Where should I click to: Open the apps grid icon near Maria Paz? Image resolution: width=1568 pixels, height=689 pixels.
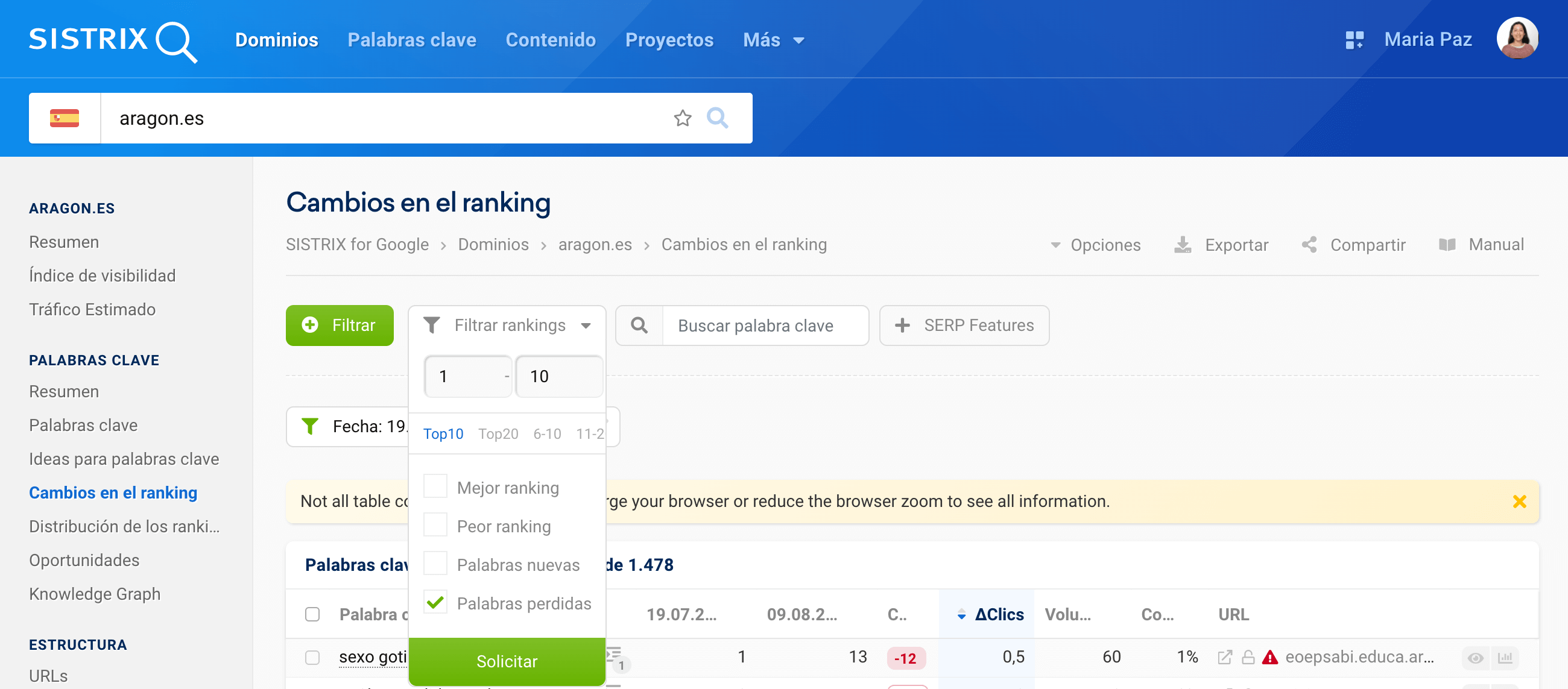coord(1354,40)
